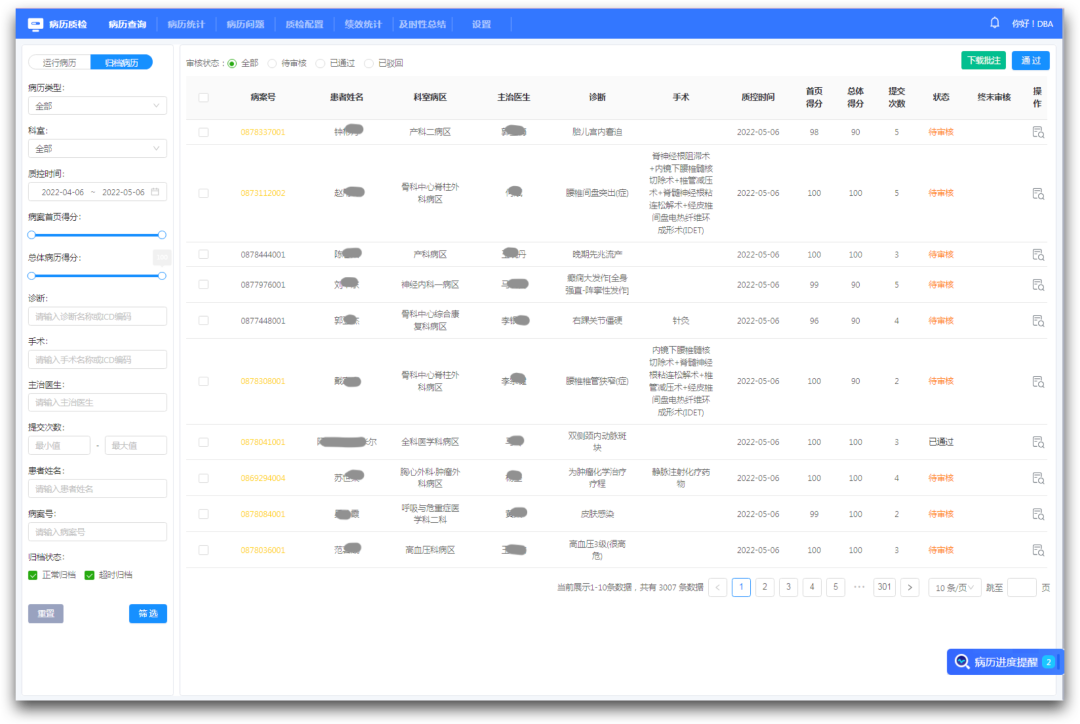The width and height of the screenshot is (1080, 724).
Task: Switch to 运行病历 tab
Action: coord(59,62)
